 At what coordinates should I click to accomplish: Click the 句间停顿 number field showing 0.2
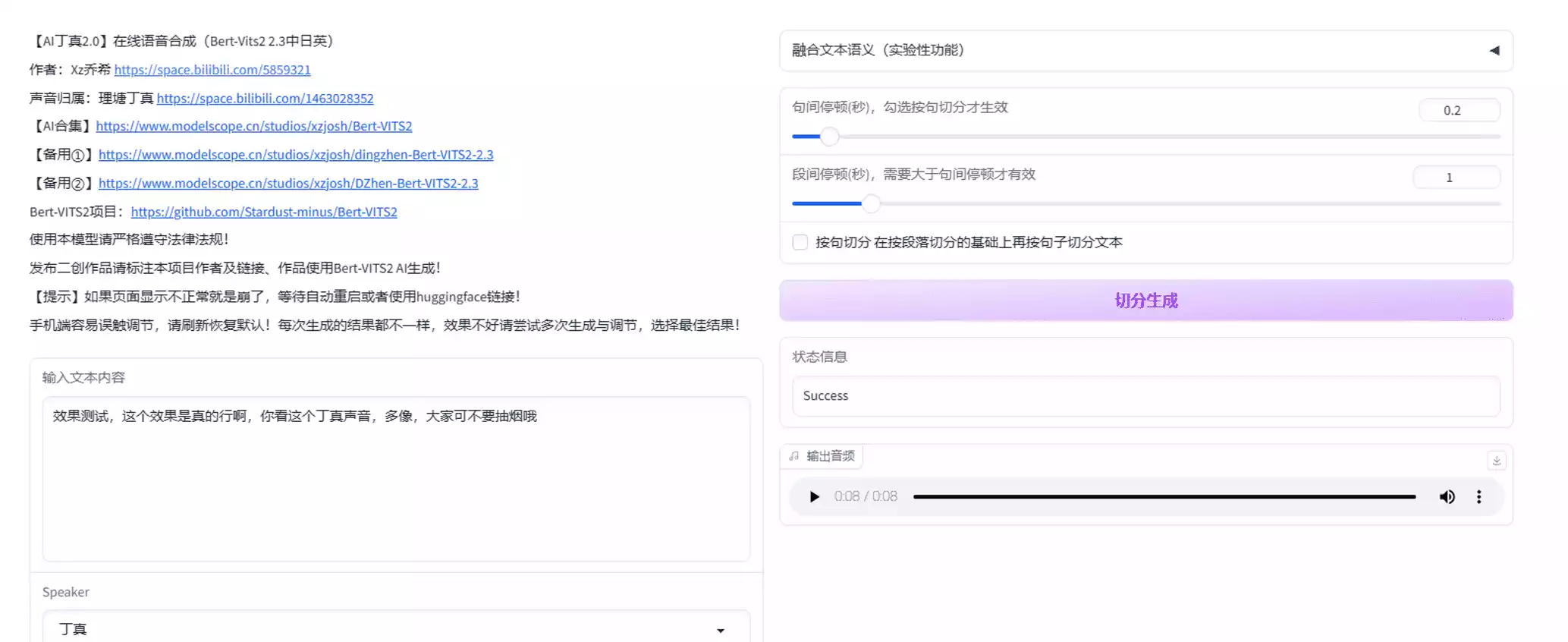1458,111
